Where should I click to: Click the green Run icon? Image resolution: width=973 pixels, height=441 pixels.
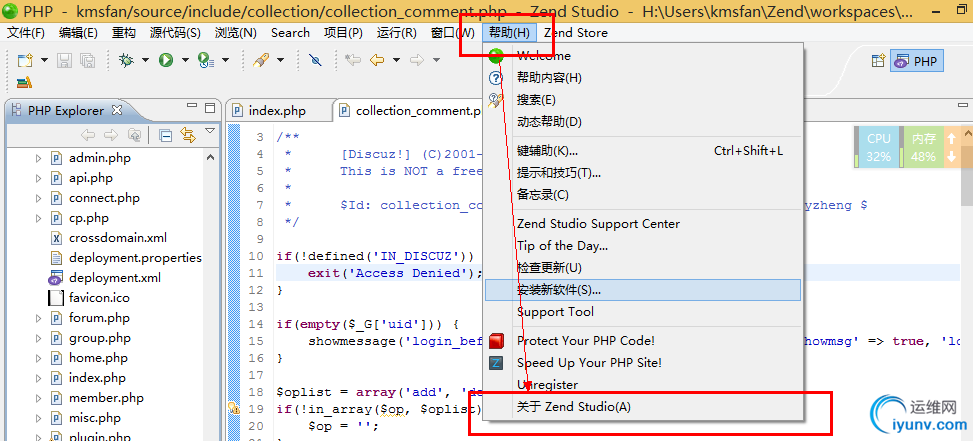[166, 60]
